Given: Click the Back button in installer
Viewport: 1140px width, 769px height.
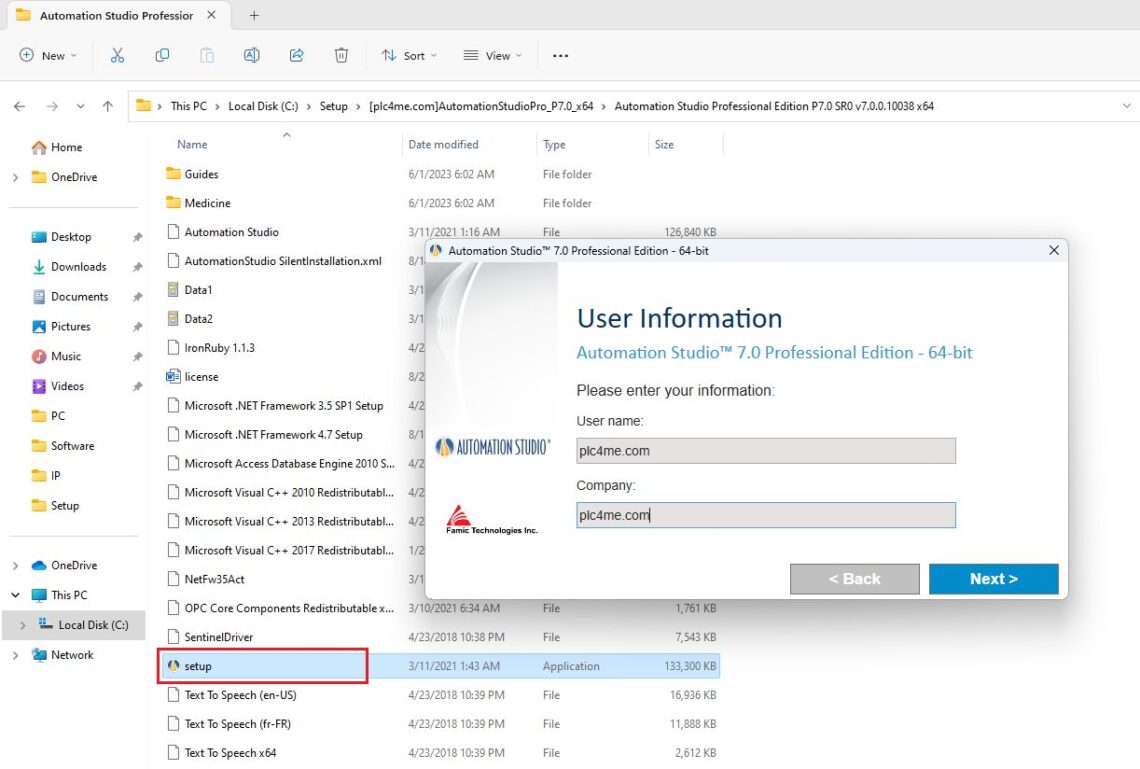Looking at the screenshot, I should (x=854, y=579).
